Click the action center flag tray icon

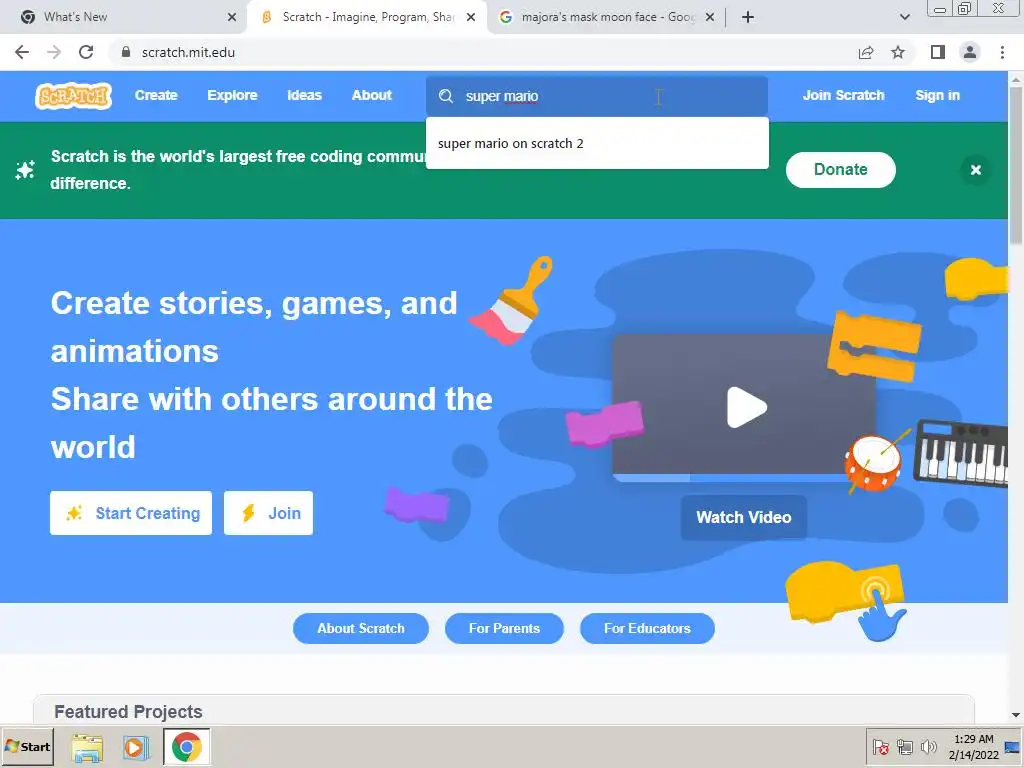click(x=880, y=746)
